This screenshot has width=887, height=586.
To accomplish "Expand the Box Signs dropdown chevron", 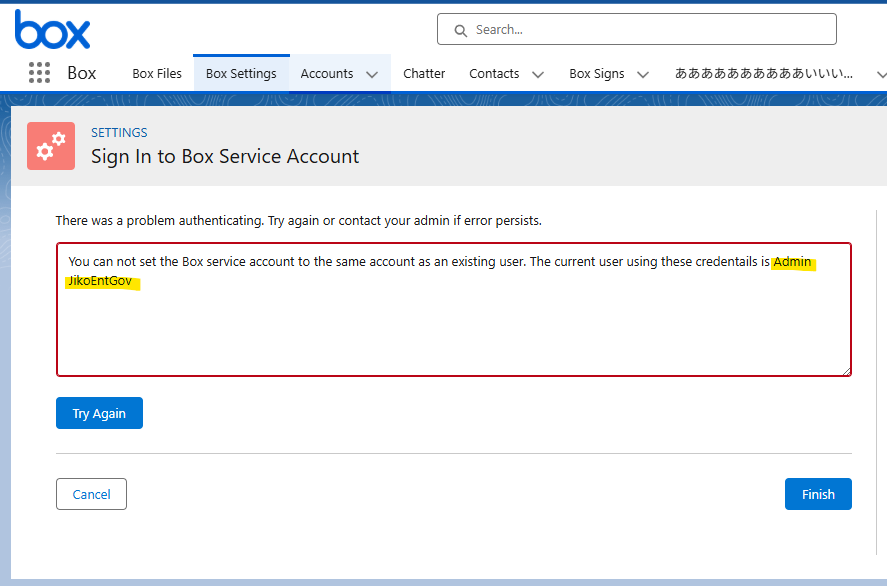I will tap(643, 74).
